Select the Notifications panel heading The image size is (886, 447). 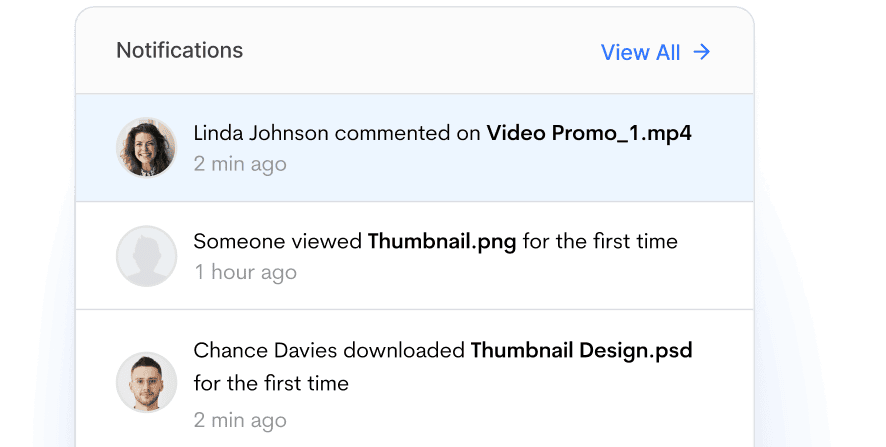point(180,50)
